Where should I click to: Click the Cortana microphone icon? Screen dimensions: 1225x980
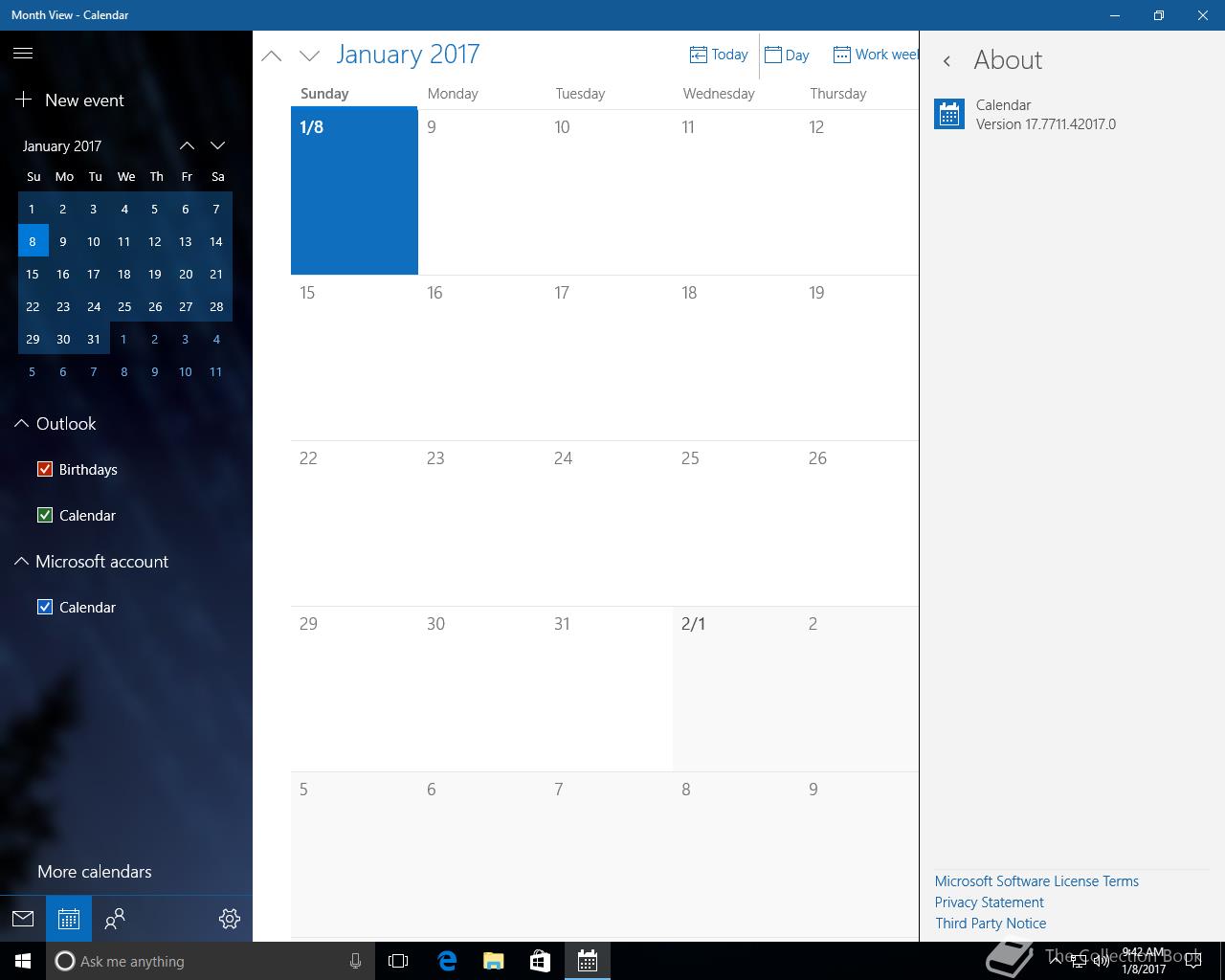point(355,961)
